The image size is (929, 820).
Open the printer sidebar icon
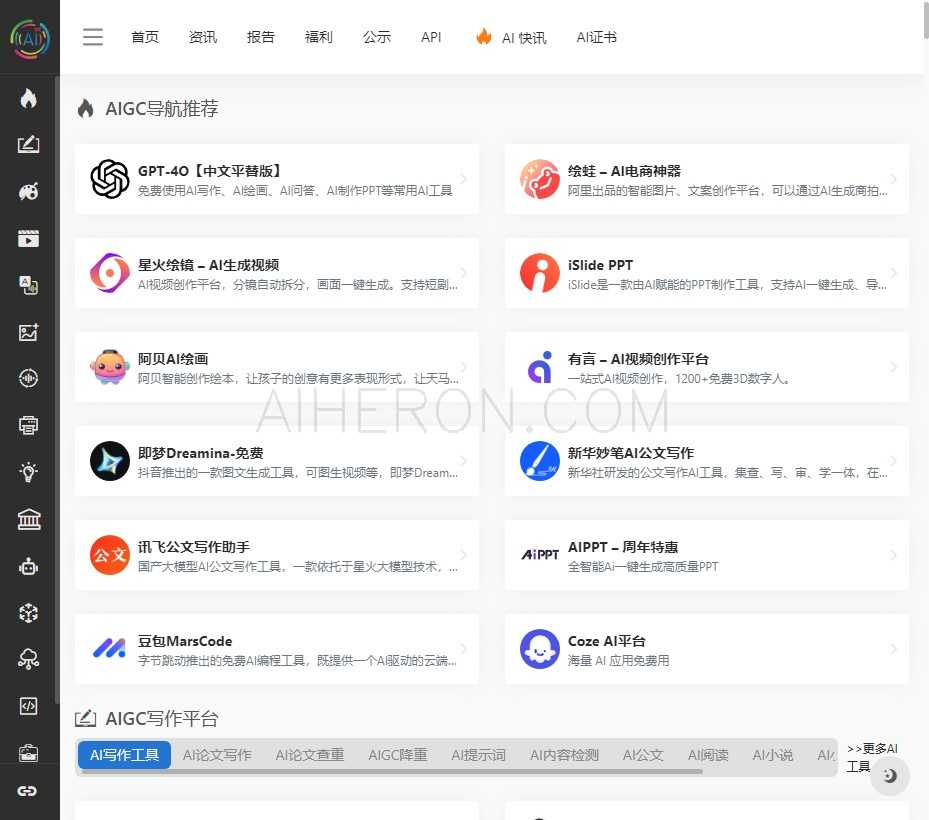(x=28, y=425)
